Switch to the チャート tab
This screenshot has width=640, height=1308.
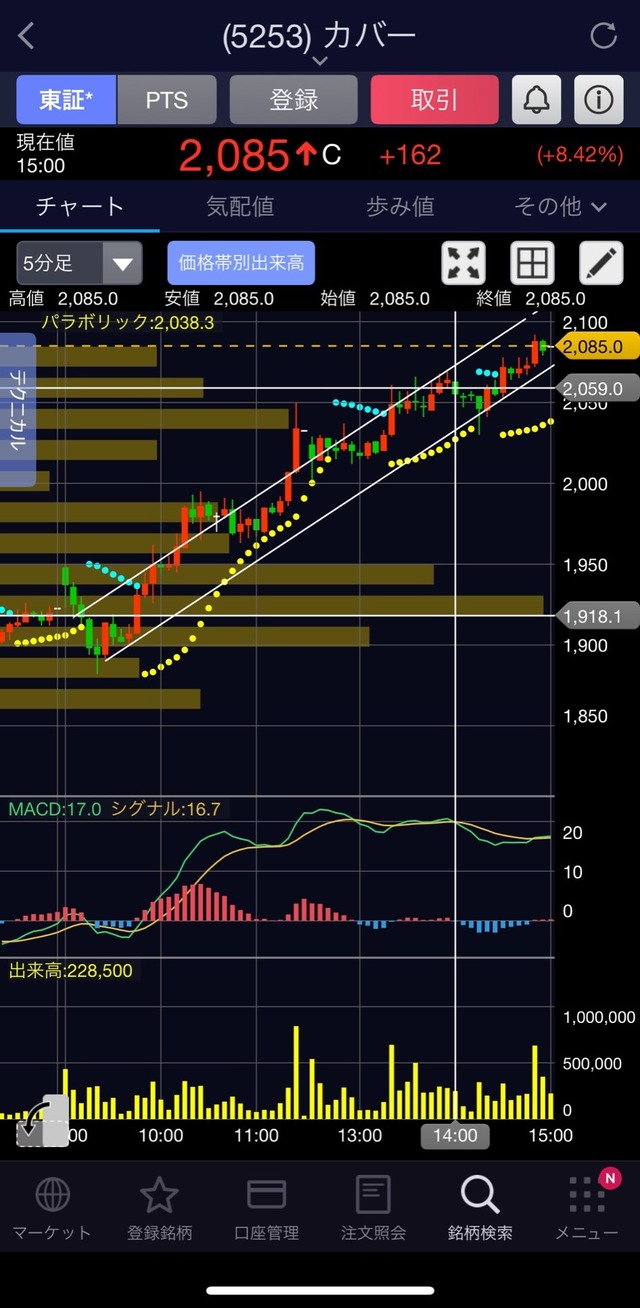coord(80,206)
